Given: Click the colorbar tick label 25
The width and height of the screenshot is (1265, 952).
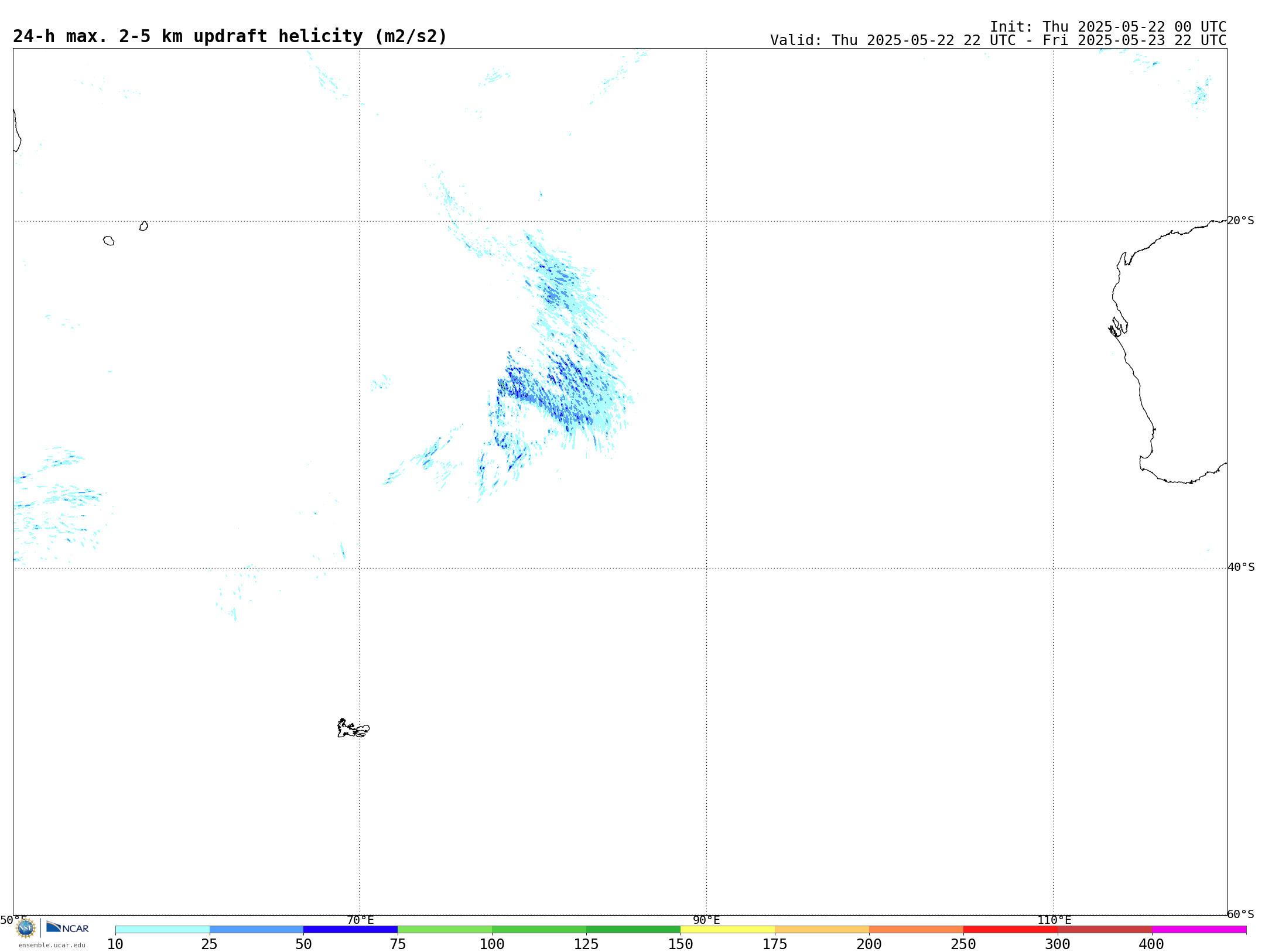Looking at the screenshot, I should point(210,944).
